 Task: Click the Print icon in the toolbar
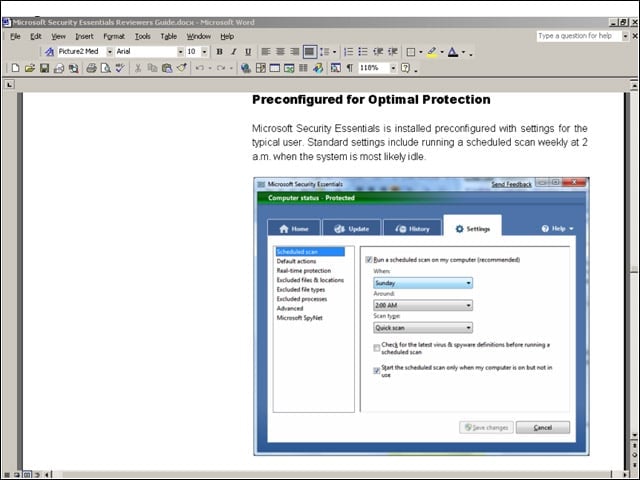pos(91,68)
